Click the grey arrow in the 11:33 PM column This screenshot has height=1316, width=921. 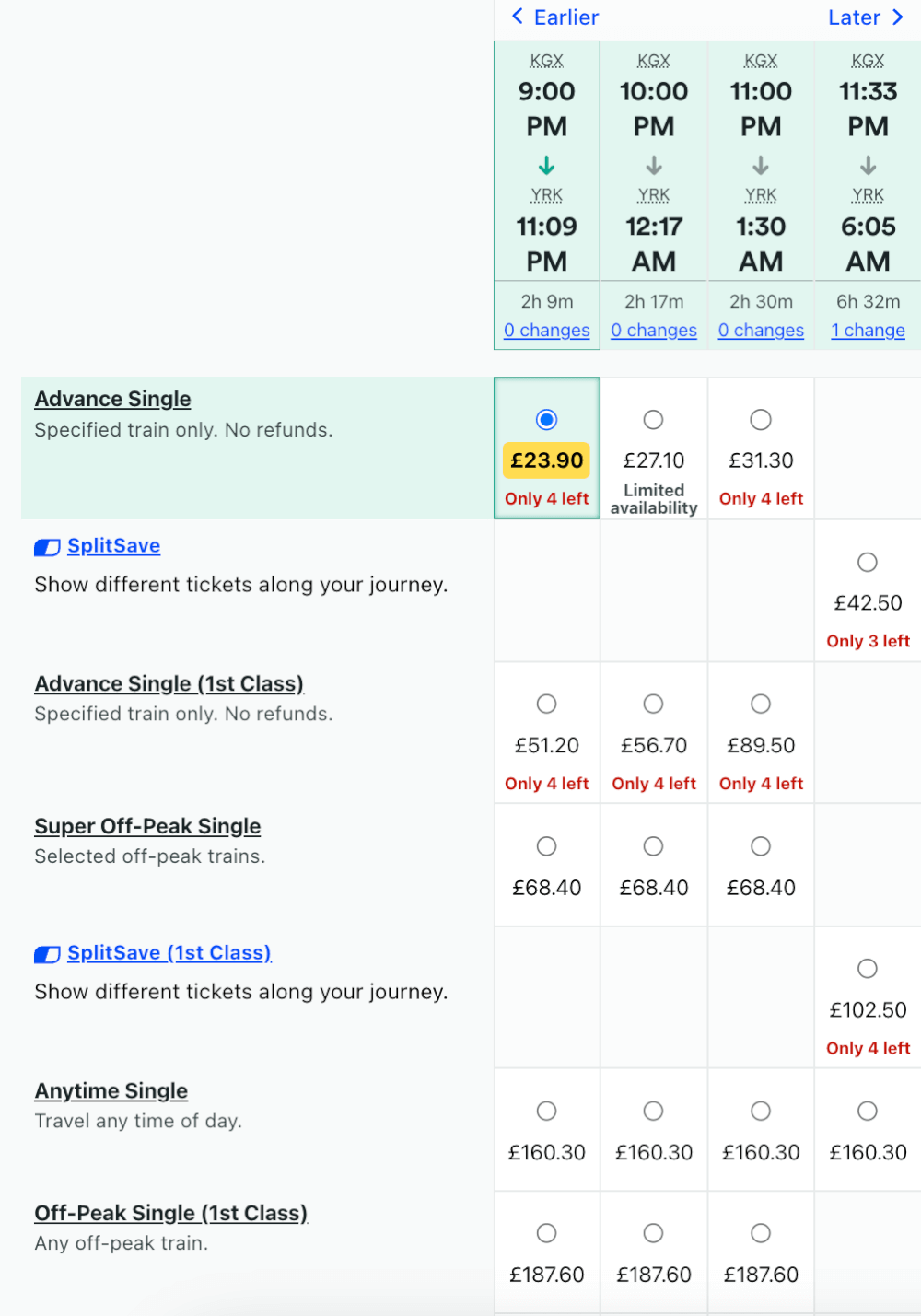click(869, 166)
